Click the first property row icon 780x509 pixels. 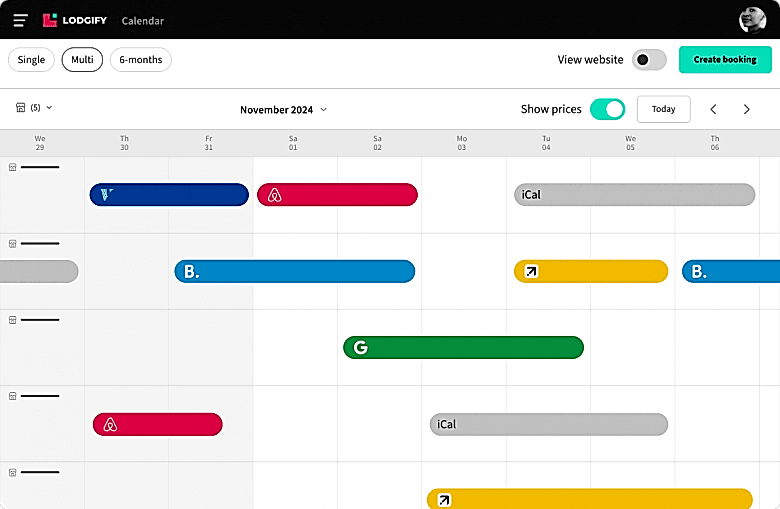click(13, 167)
